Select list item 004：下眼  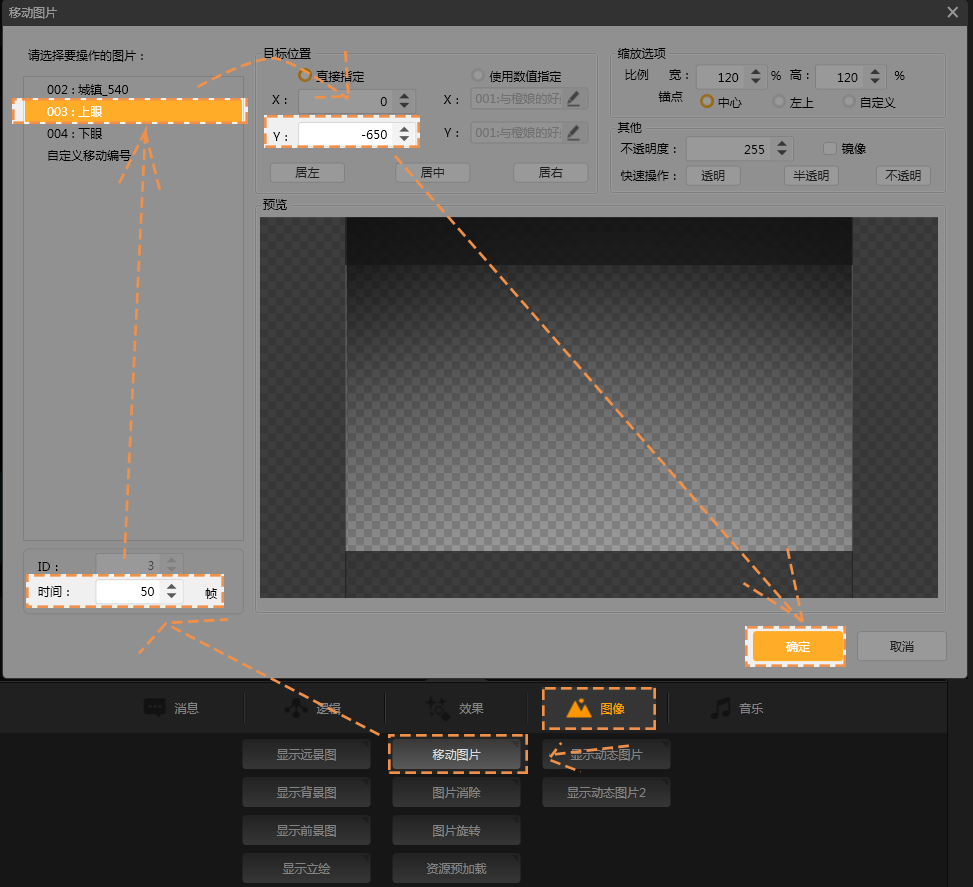pyautogui.click(x=75, y=133)
